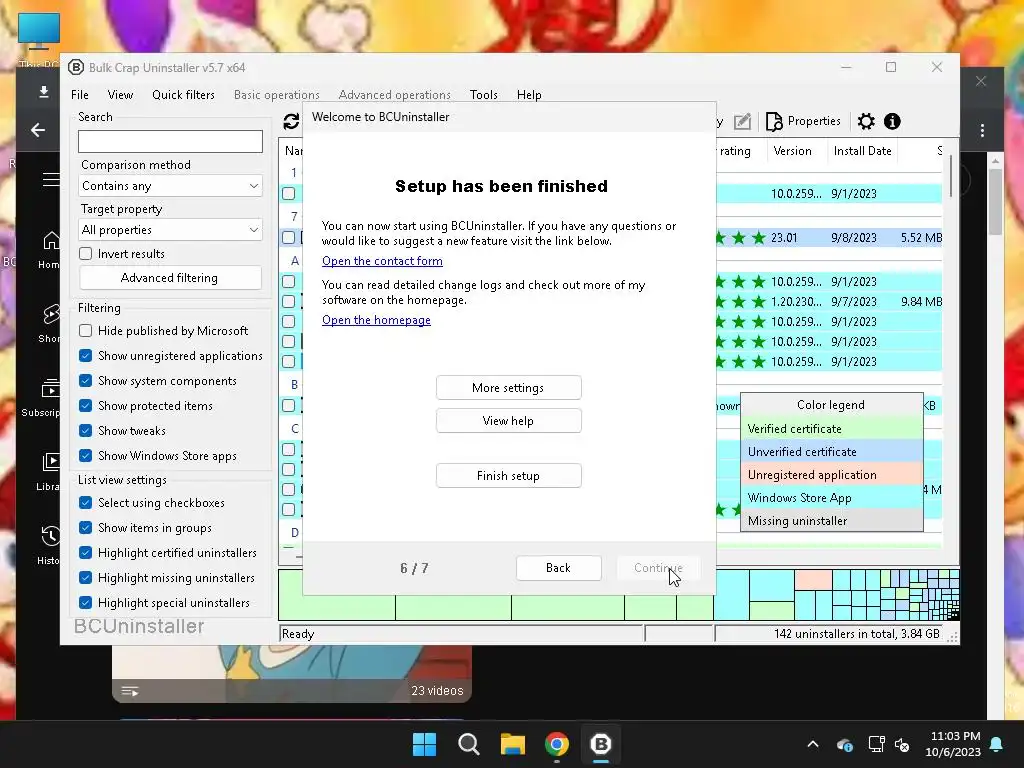
Task: Uncheck Select using checkboxes
Action: click(86, 503)
